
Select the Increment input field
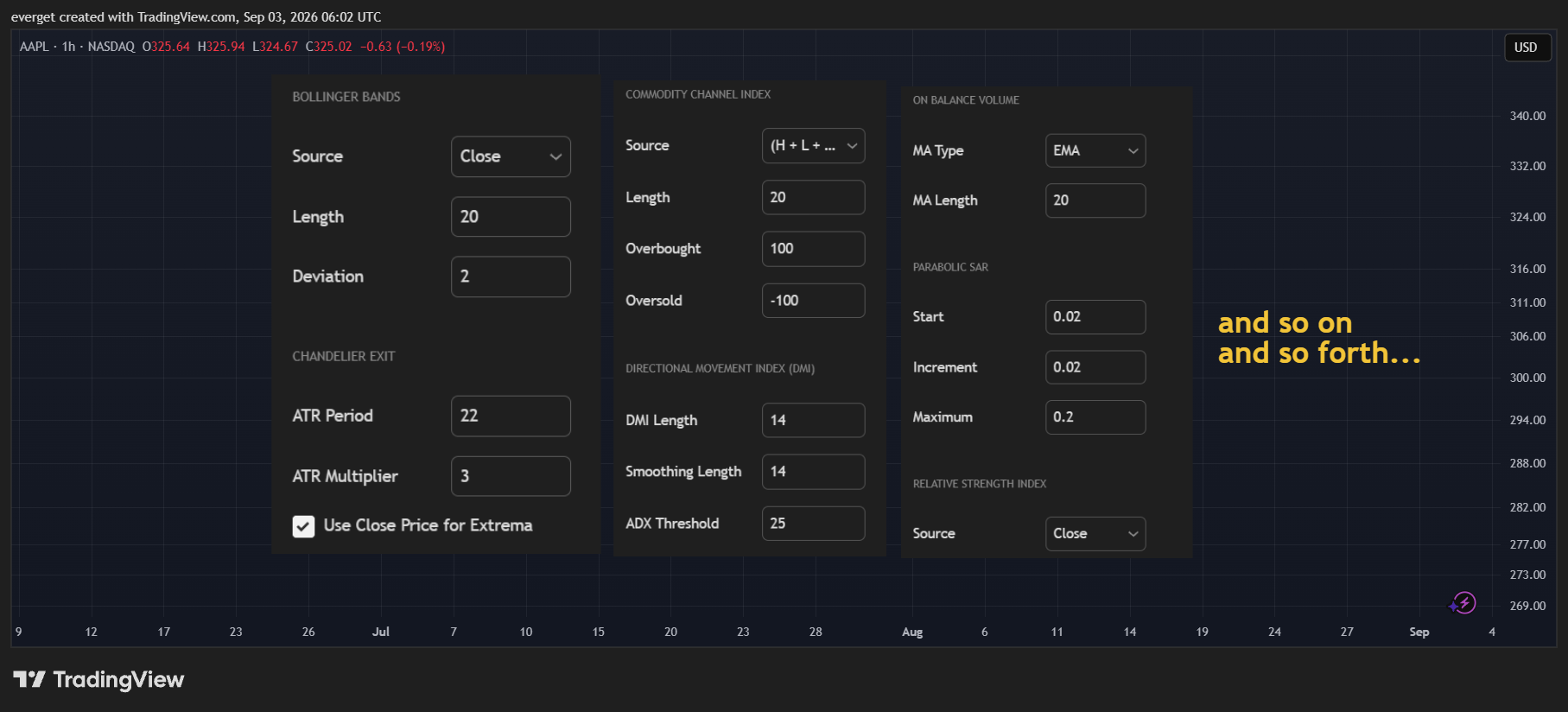[1095, 367]
